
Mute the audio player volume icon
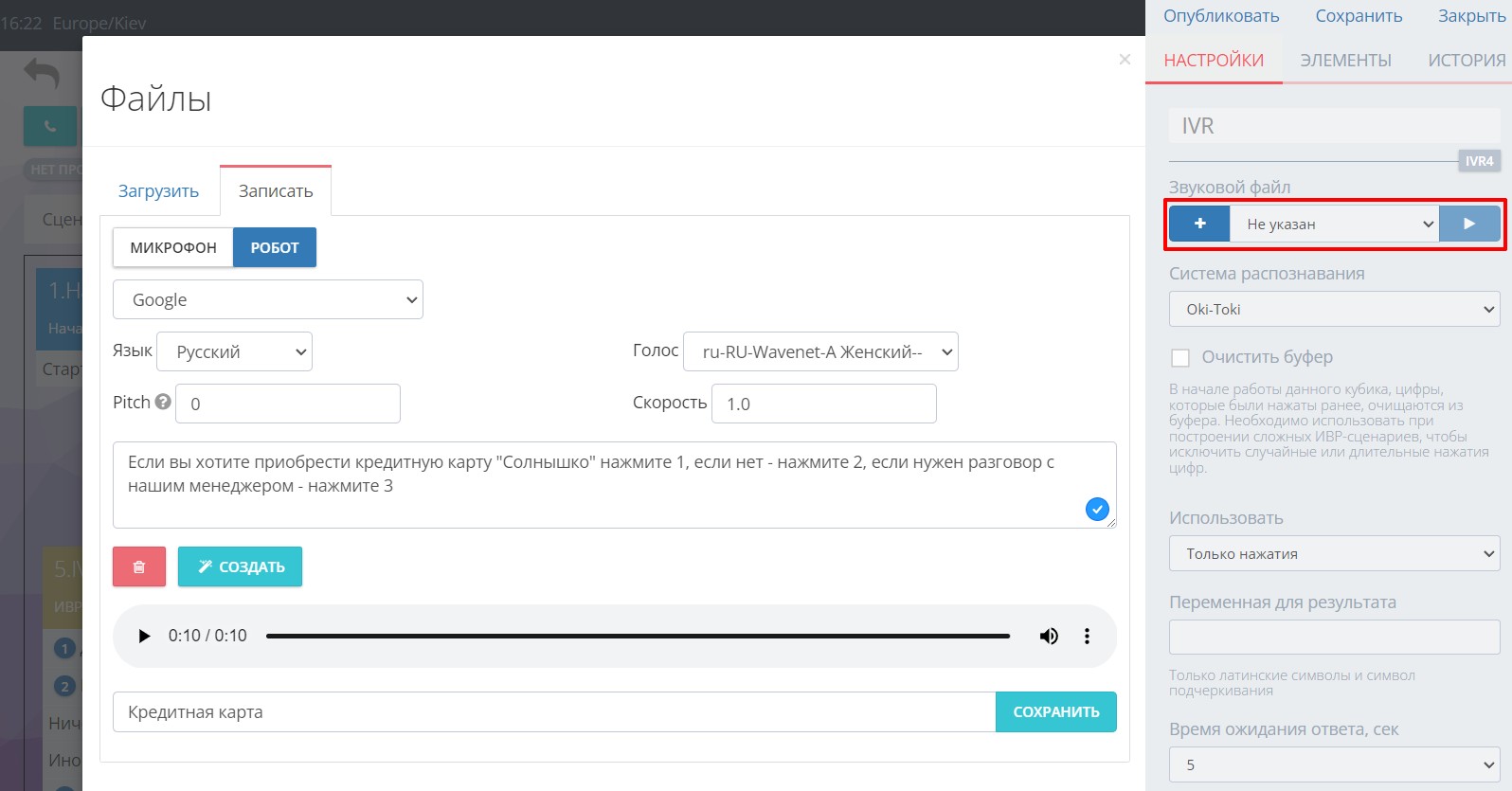point(1049,636)
